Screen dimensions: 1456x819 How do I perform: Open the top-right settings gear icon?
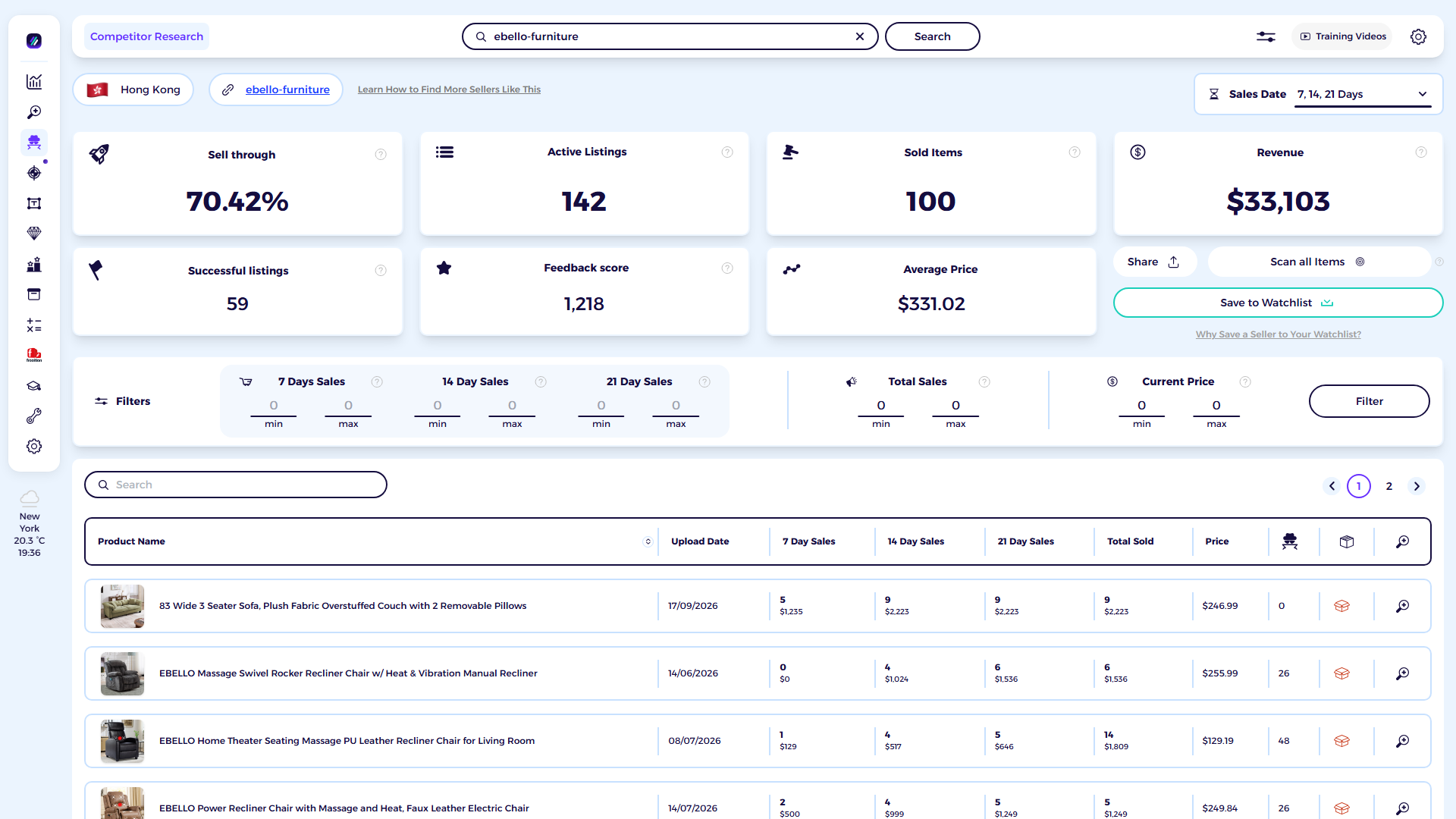coord(1418,36)
